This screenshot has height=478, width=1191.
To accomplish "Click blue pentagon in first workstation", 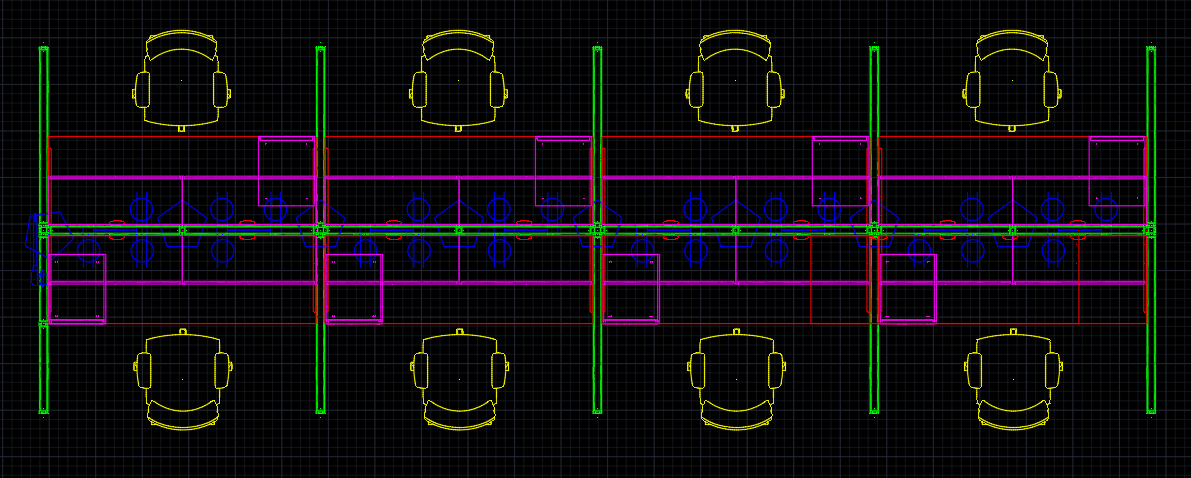I will (x=182, y=223).
